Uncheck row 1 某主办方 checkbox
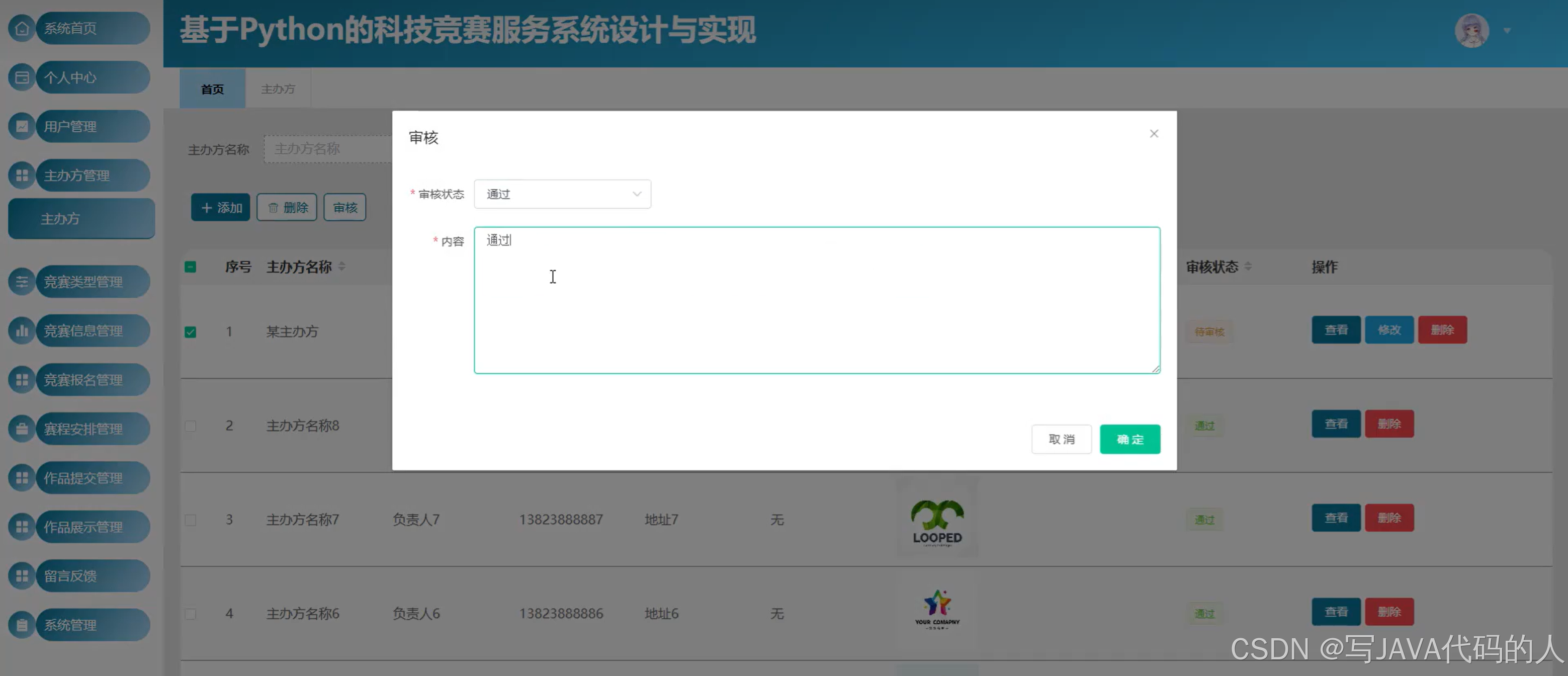Screen dimensions: 1568x676 [191, 331]
